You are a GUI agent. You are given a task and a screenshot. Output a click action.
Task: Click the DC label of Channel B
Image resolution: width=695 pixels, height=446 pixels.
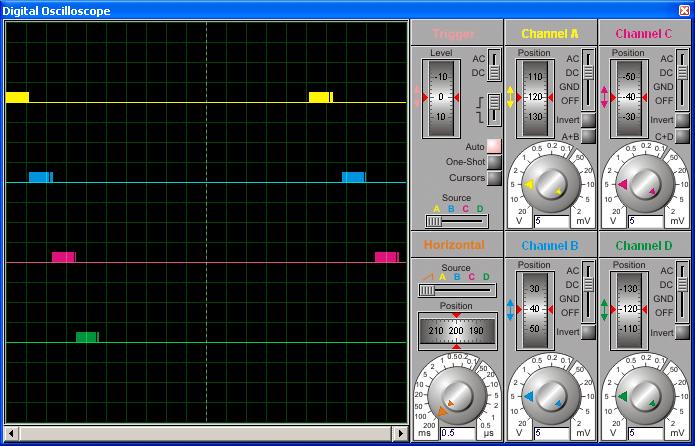(572, 285)
